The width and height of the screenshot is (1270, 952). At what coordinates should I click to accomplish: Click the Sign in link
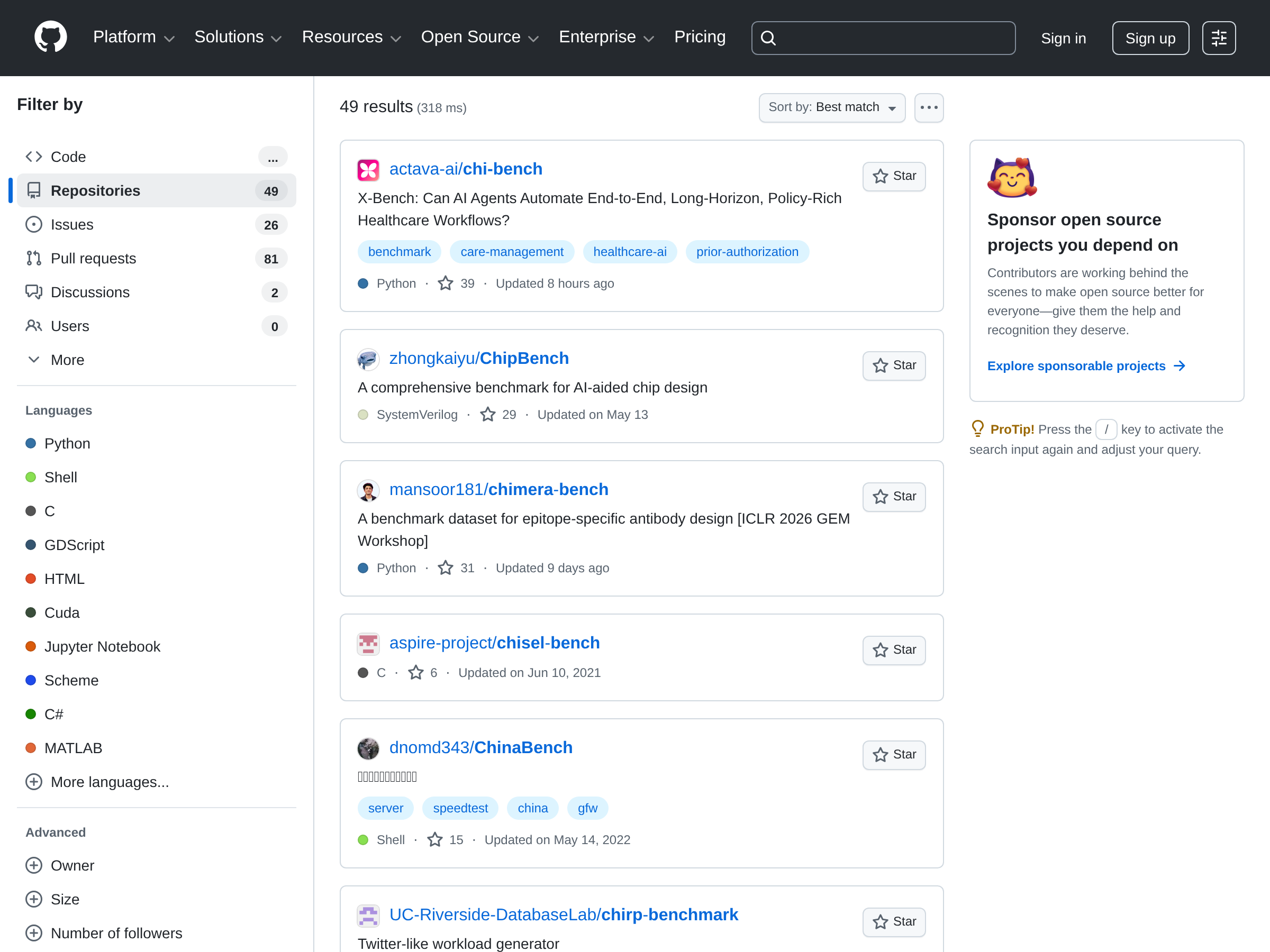pyautogui.click(x=1063, y=39)
